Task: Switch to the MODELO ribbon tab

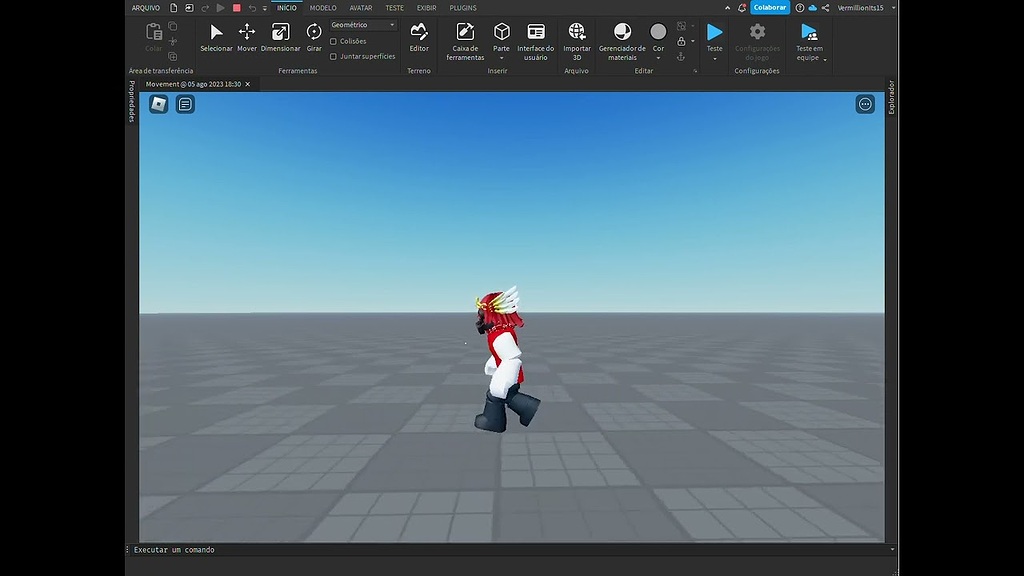Action: coord(322,7)
